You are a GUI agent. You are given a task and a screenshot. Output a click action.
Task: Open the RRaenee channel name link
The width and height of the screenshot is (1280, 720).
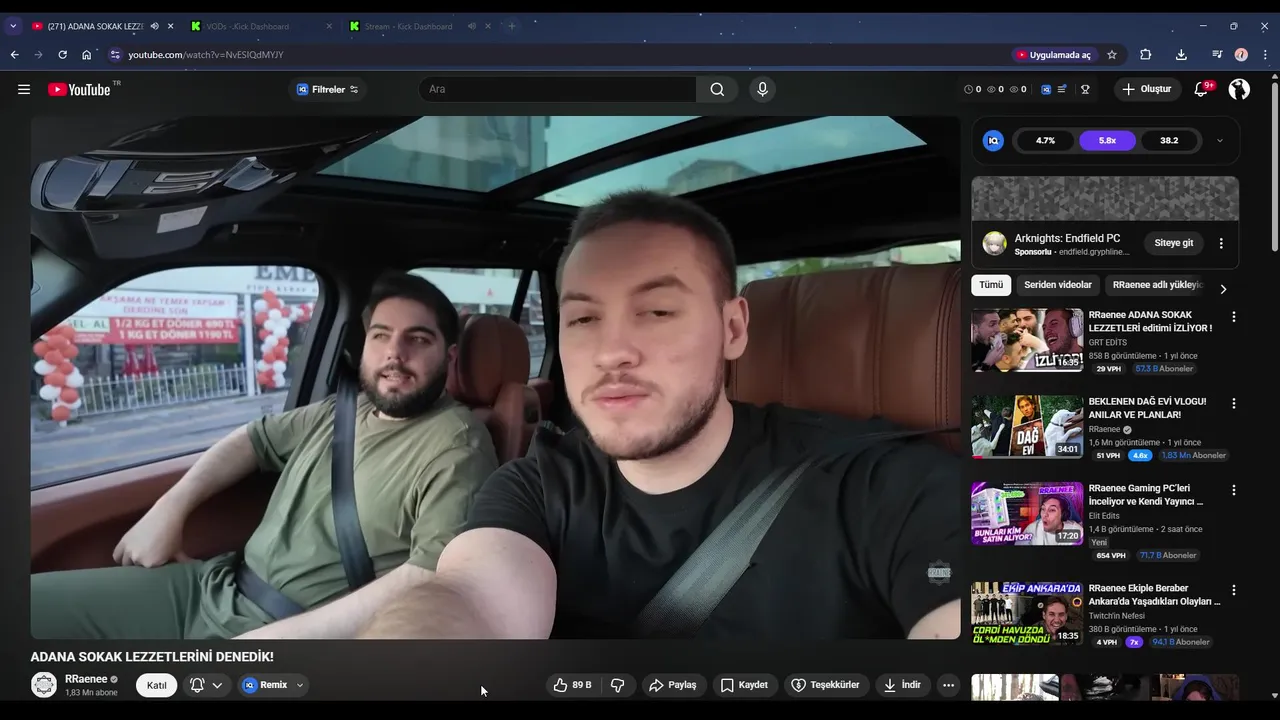[x=86, y=679]
